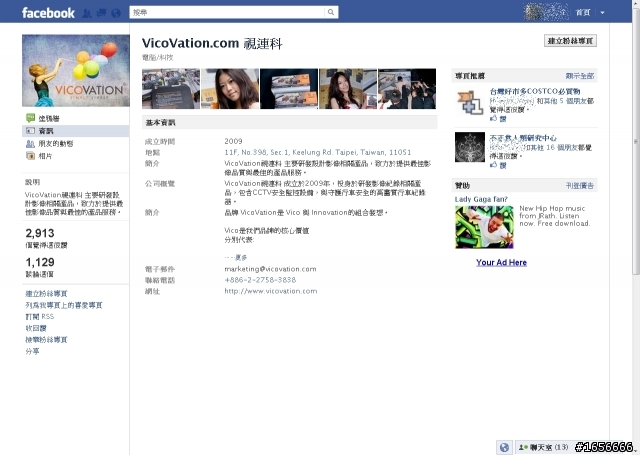Click COSTCO recommendation flag thumbnail
Screen dimensions: 640x455
click(470, 102)
